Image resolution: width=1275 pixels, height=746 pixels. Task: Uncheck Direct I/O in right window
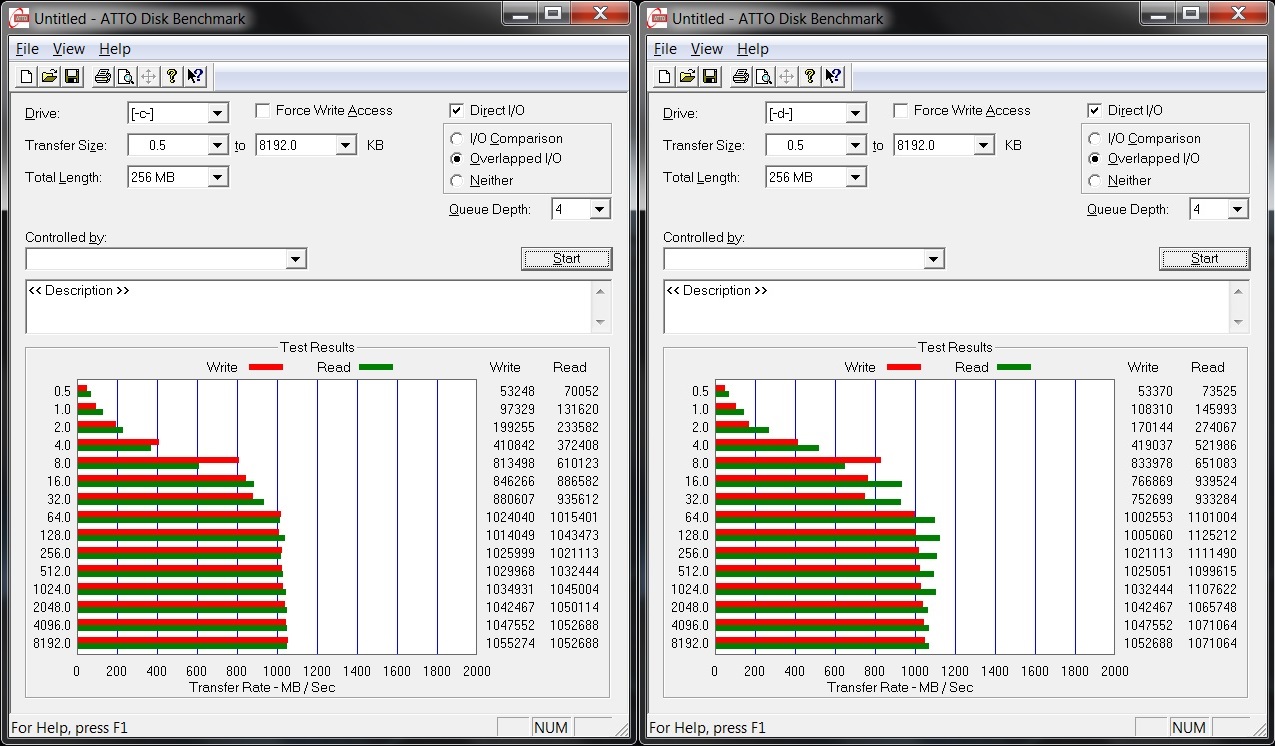point(1094,110)
